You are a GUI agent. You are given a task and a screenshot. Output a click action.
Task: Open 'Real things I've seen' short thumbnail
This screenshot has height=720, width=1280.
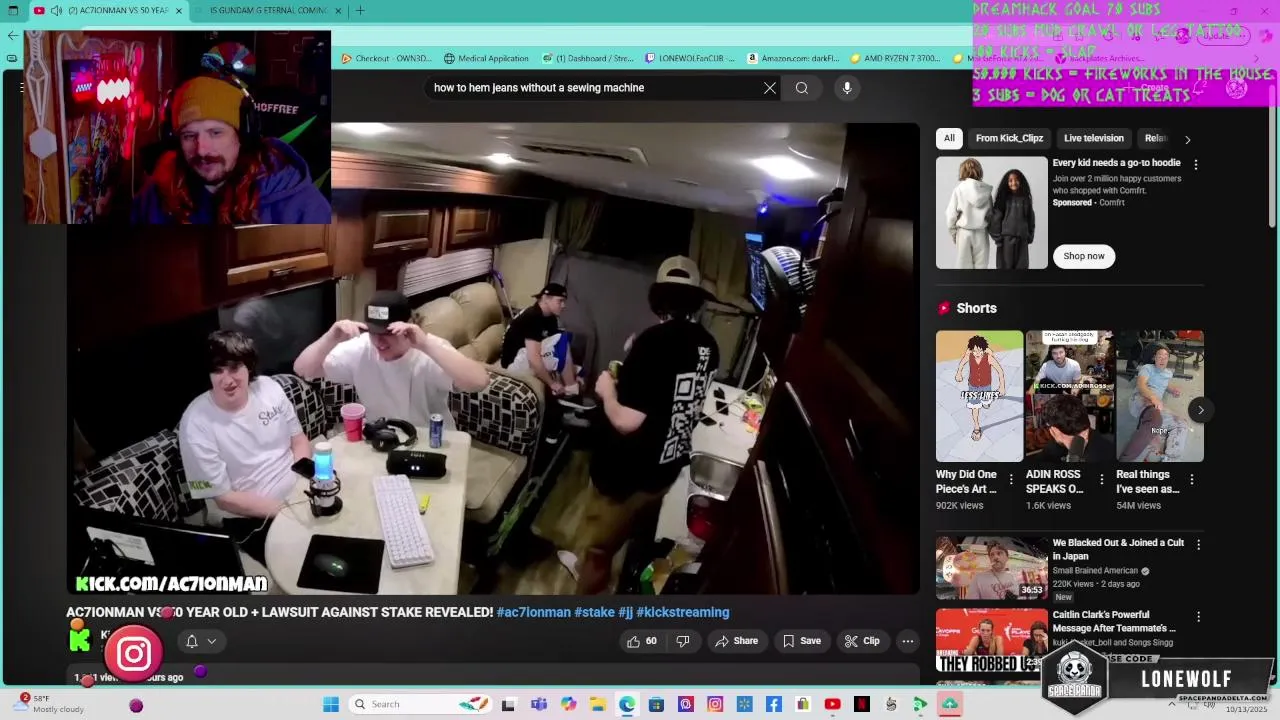point(1160,396)
